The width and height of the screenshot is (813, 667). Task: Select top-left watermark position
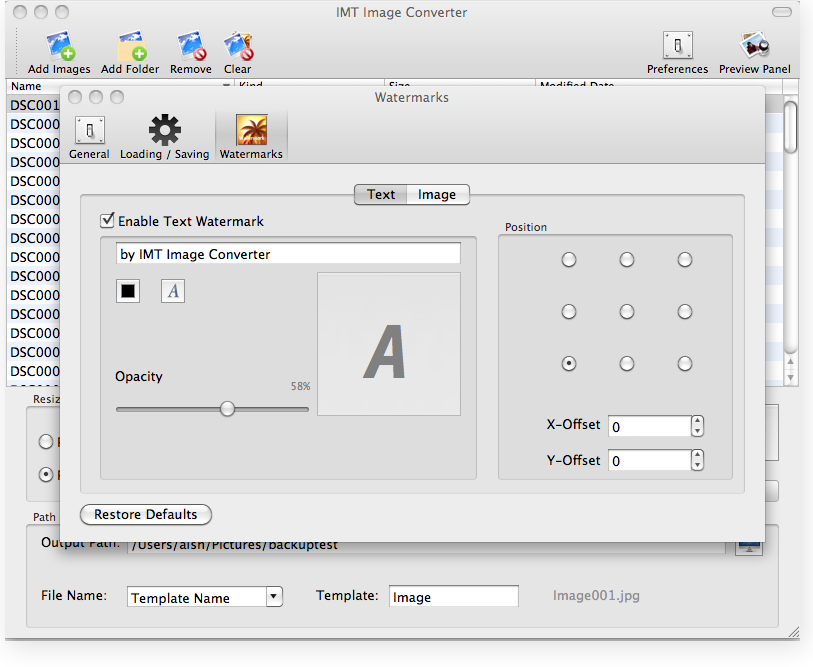(569, 259)
